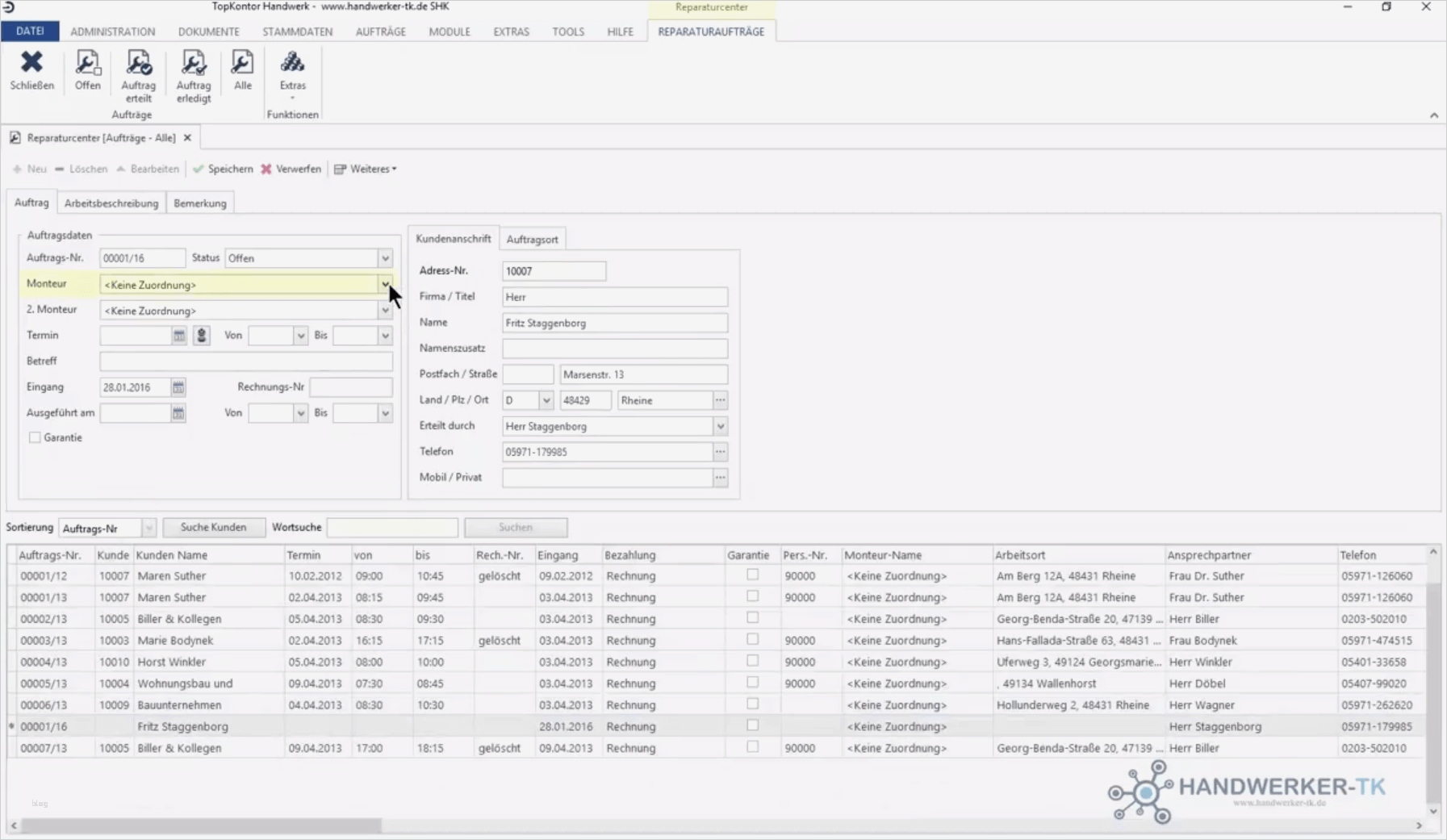
Task: Click into the Namenszusatz input field
Action: pyautogui.click(x=615, y=349)
